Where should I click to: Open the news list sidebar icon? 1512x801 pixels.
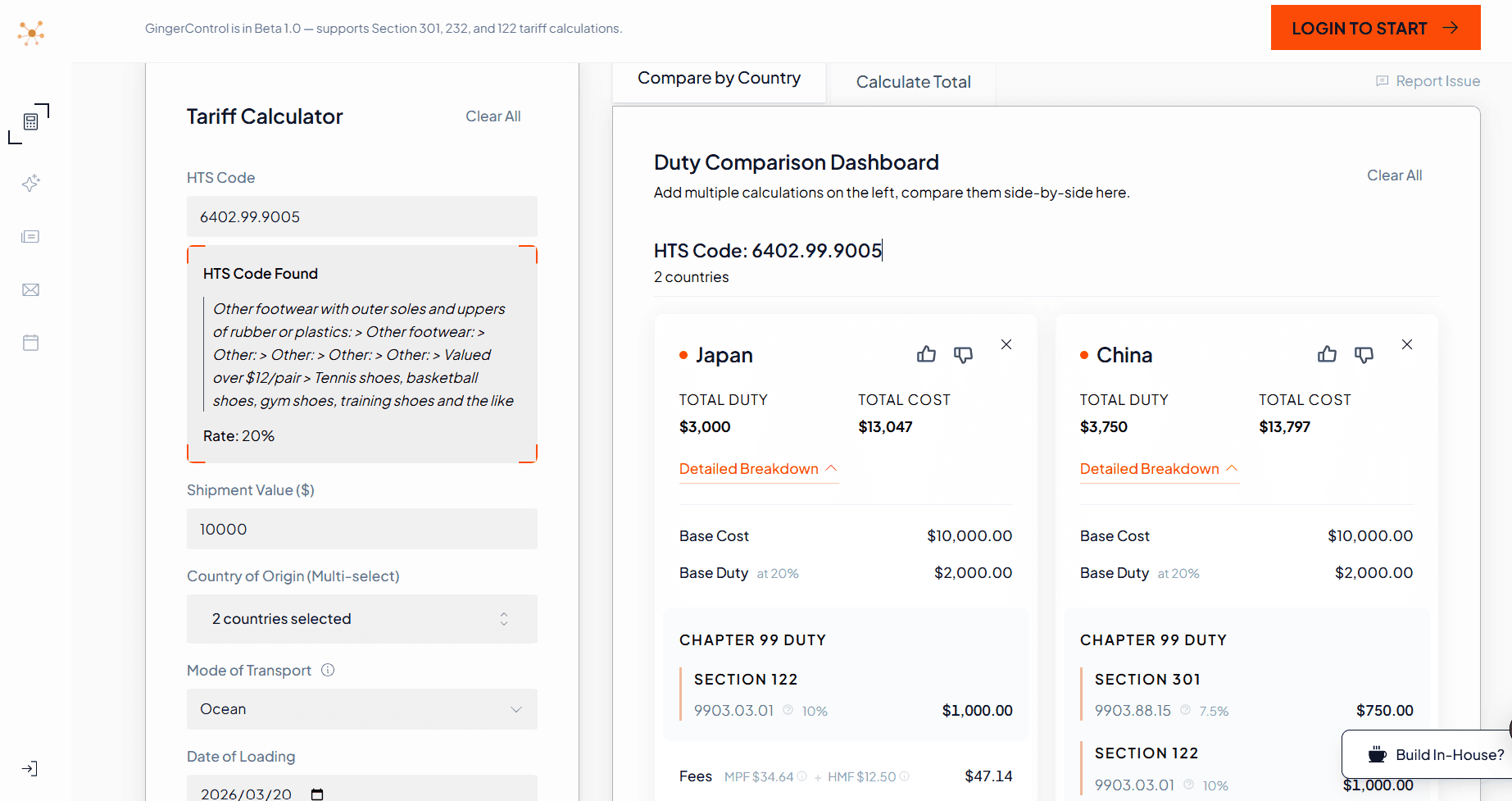click(30, 237)
